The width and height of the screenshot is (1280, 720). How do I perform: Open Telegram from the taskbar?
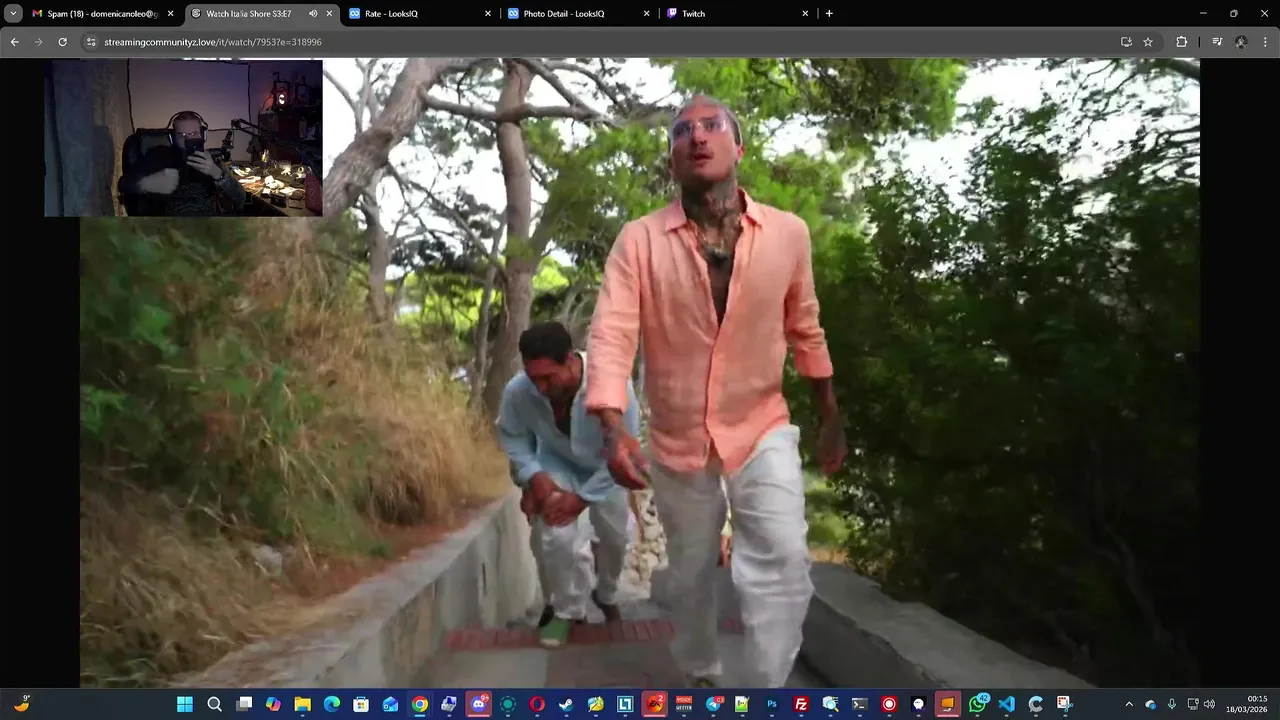713,704
